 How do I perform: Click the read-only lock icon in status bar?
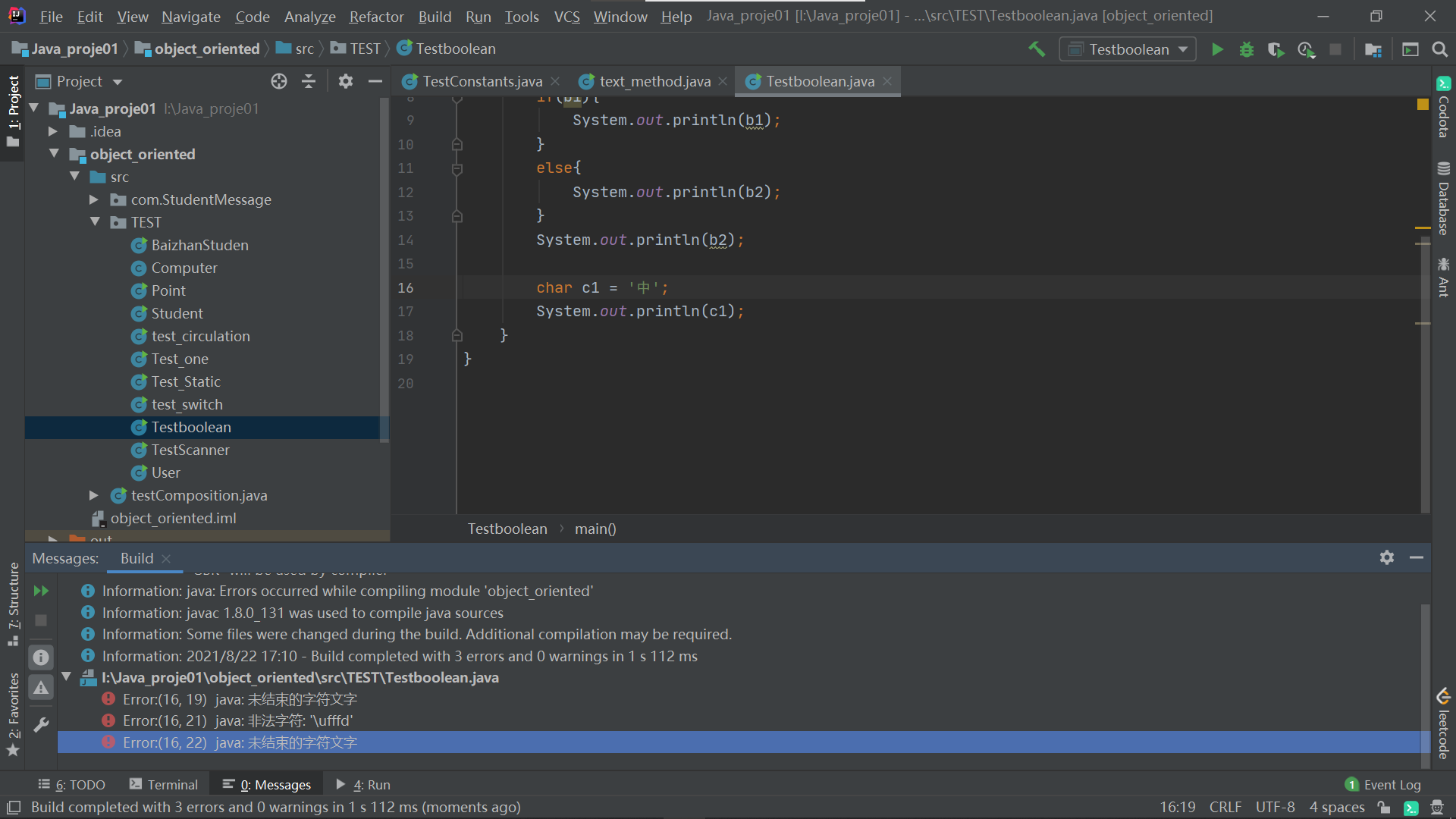tap(1384, 808)
